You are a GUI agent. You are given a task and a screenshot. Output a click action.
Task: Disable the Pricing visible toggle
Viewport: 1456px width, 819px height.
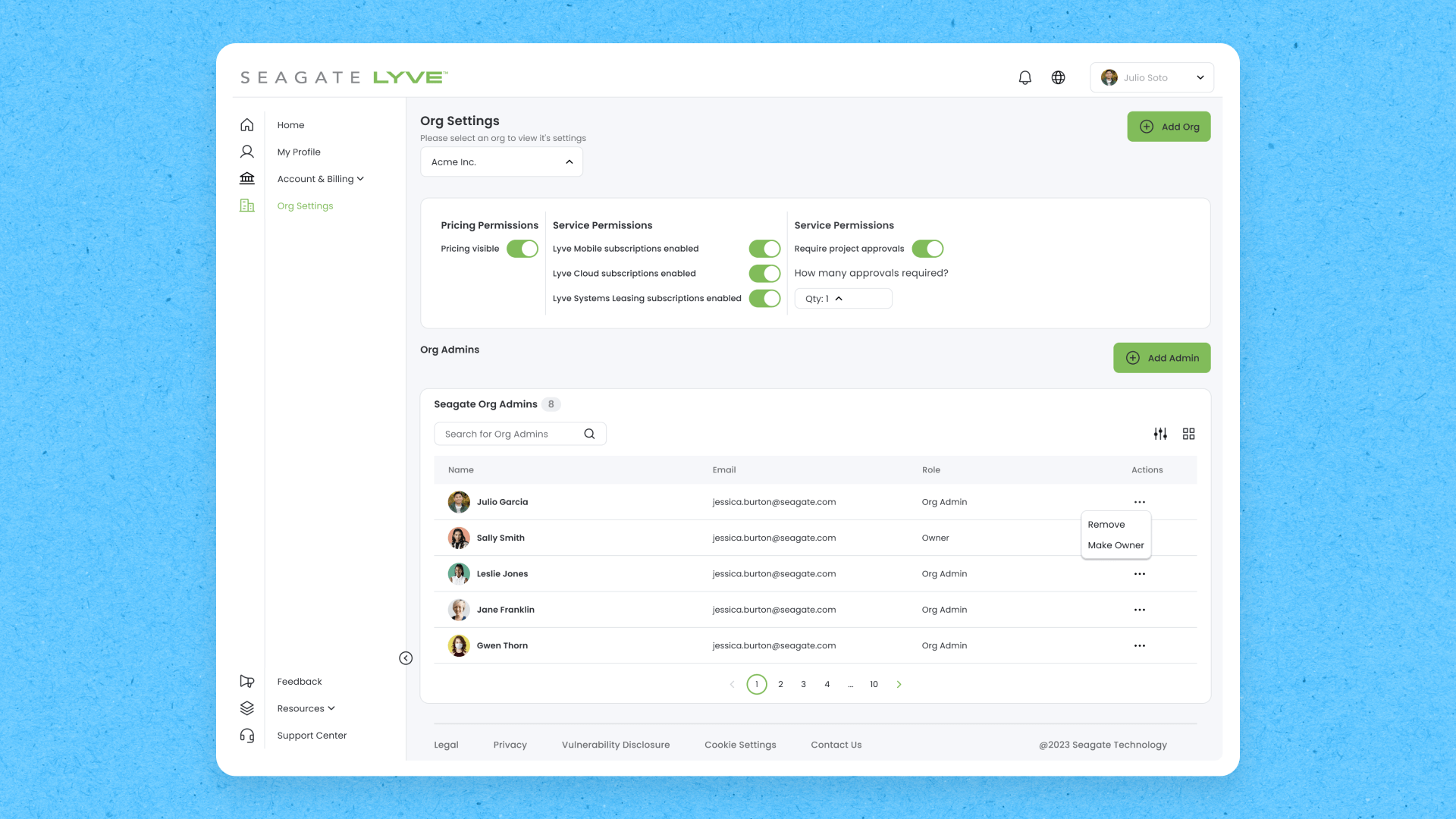(x=522, y=249)
